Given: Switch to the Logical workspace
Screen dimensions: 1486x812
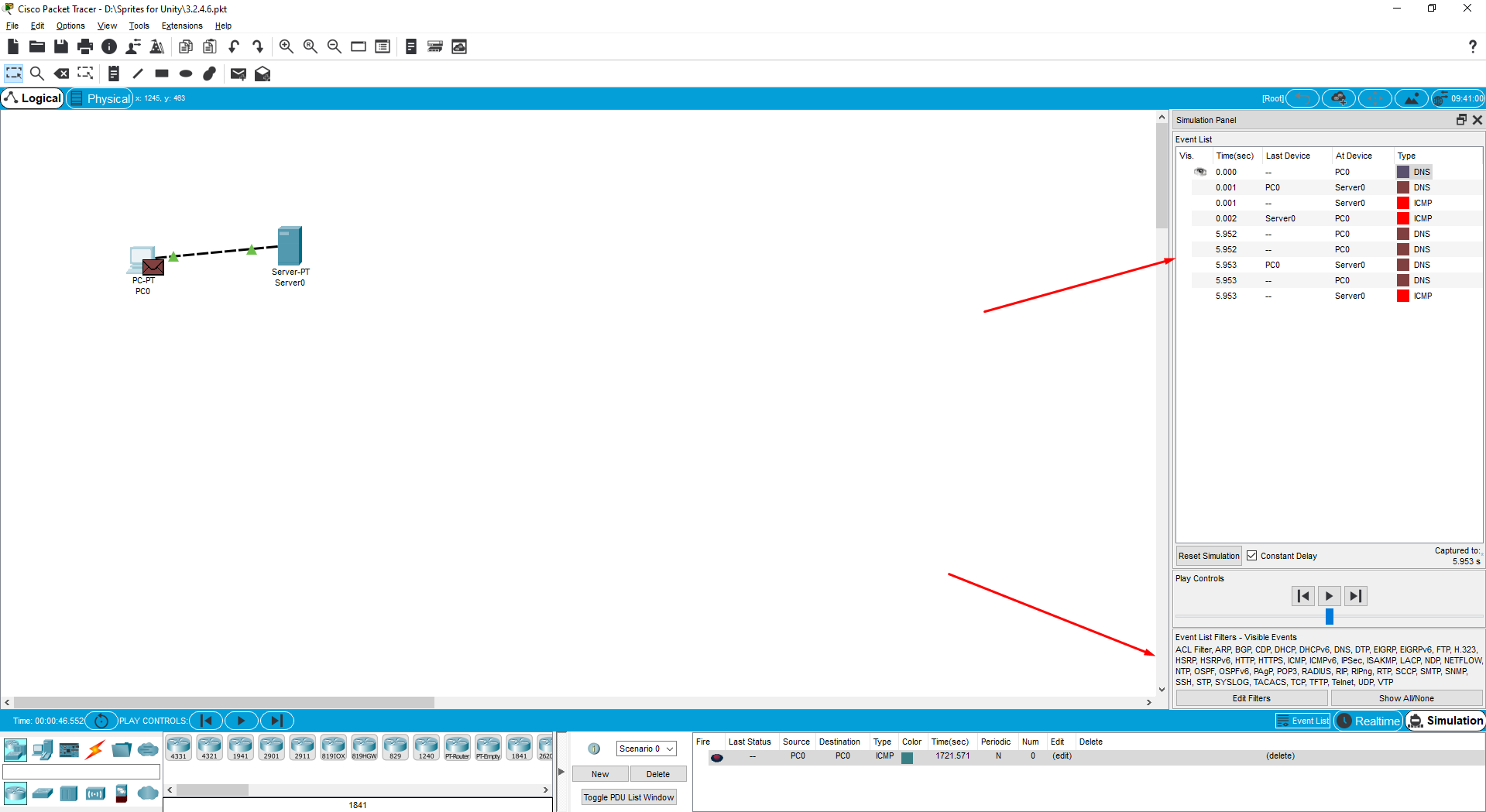Looking at the screenshot, I should pos(33,98).
